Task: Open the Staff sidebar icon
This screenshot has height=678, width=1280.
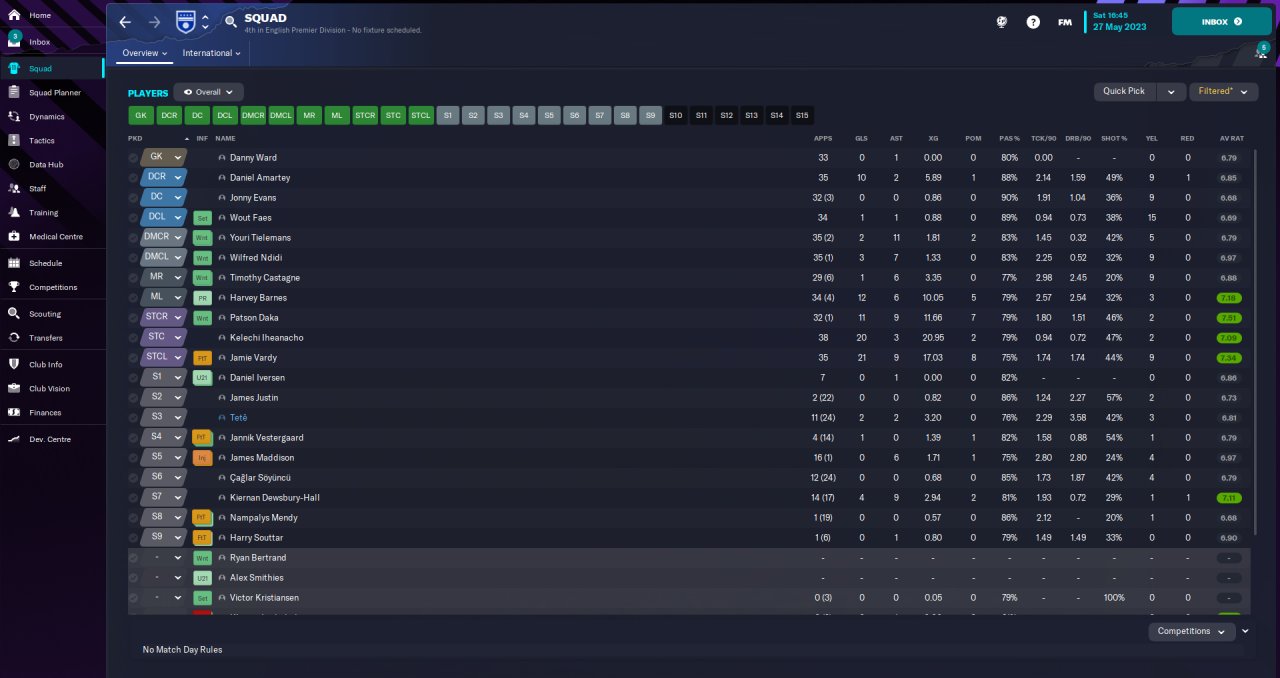Action: coord(14,188)
